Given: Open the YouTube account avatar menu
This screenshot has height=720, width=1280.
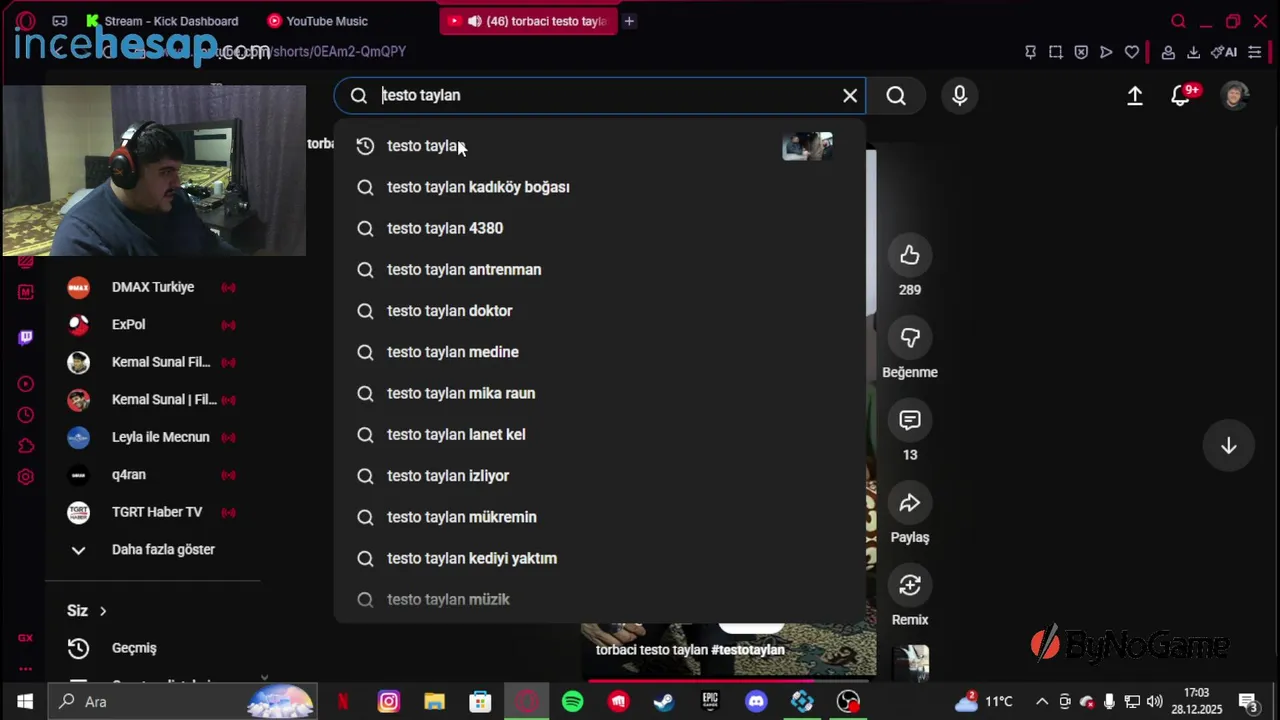Looking at the screenshot, I should [1236, 95].
